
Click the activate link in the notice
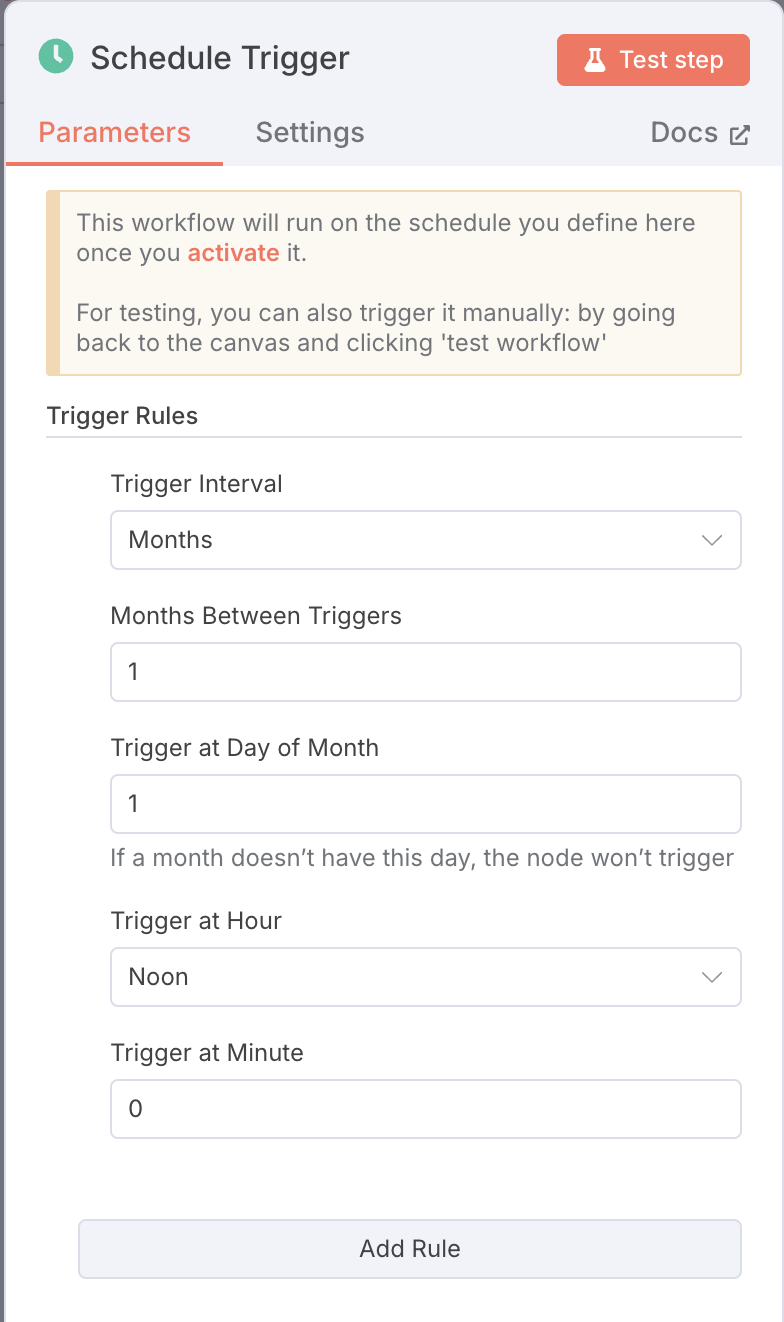coord(233,253)
